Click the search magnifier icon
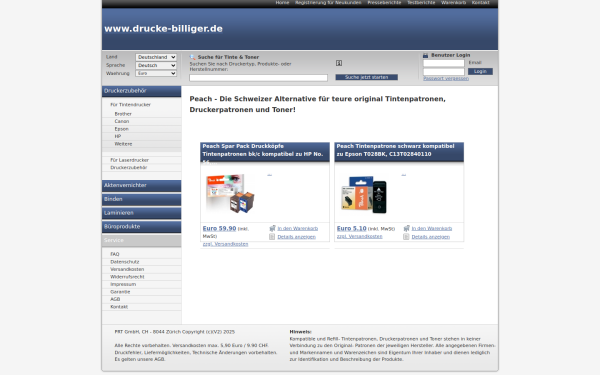The height and width of the screenshot is (375, 600). tap(192, 57)
